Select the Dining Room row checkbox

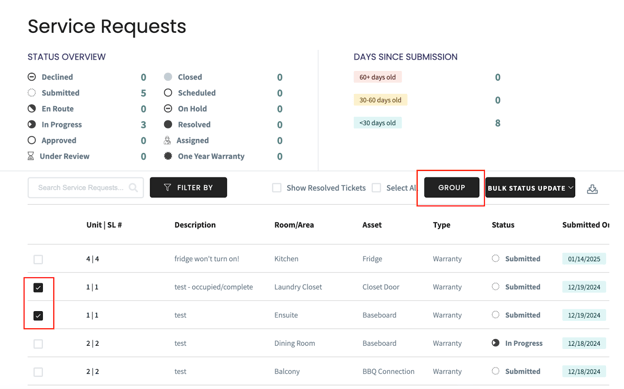tap(38, 344)
